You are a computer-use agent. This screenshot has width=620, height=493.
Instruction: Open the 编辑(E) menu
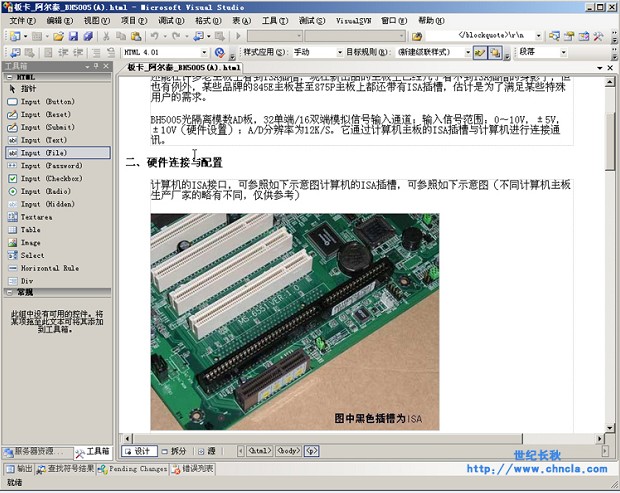coord(60,21)
